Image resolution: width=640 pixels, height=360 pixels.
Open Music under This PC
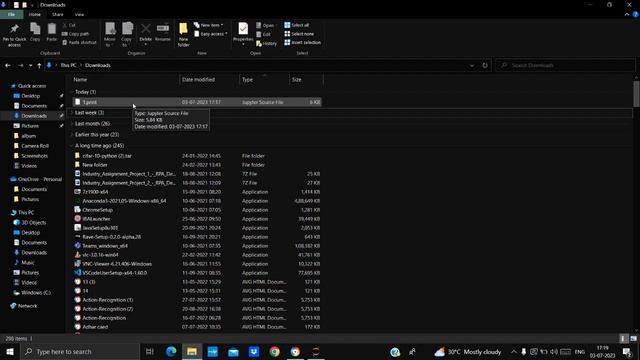tap(27, 263)
